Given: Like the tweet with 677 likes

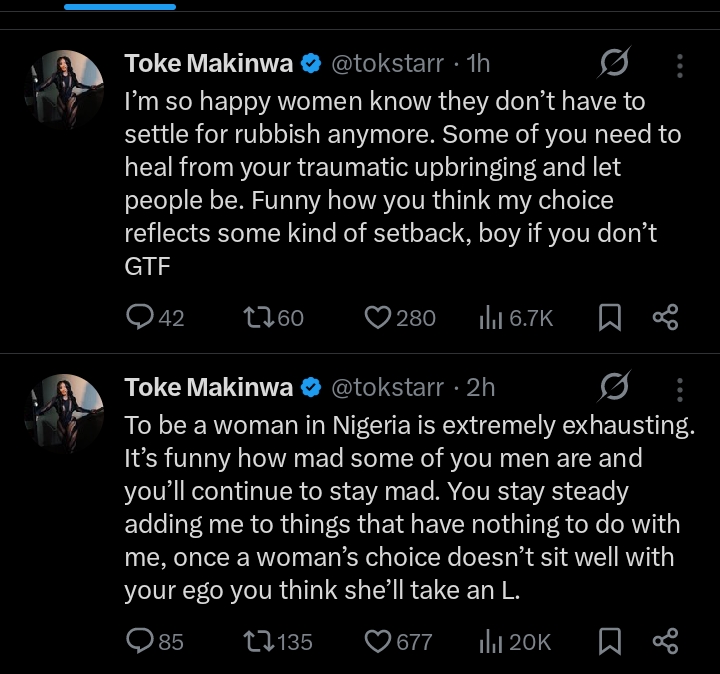Looking at the screenshot, I should [x=377, y=641].
